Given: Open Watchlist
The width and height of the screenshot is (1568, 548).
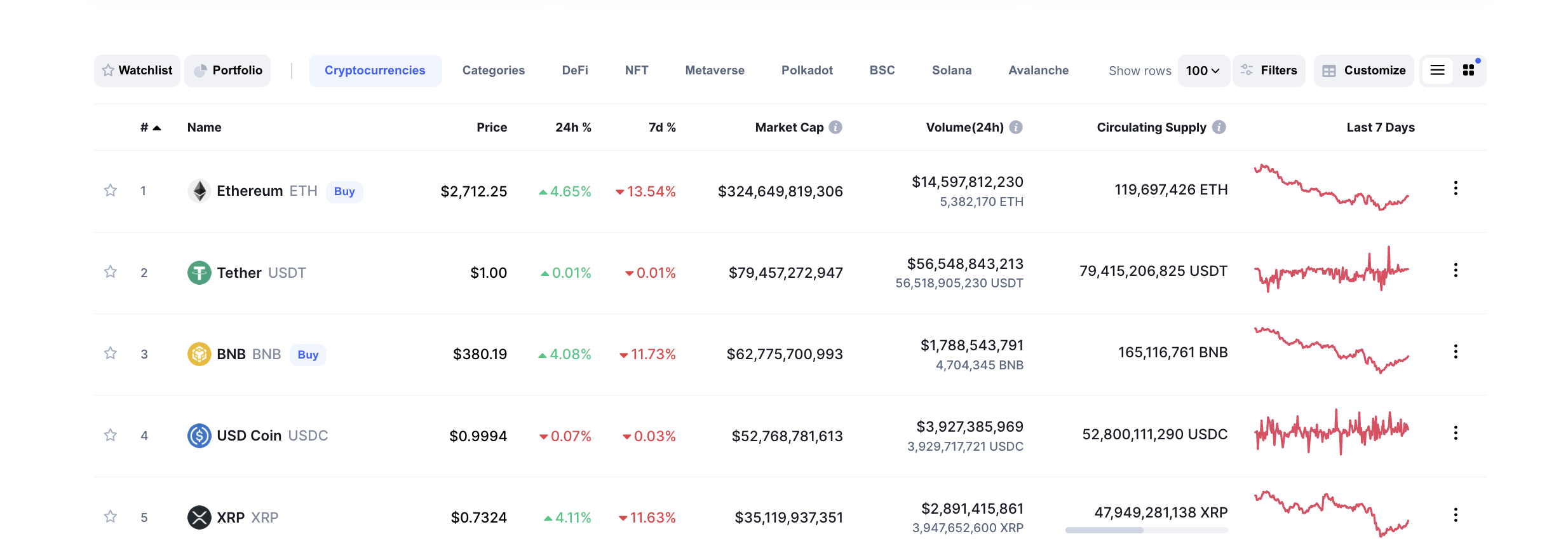Looking at the screenshot, I should [137, 71].
